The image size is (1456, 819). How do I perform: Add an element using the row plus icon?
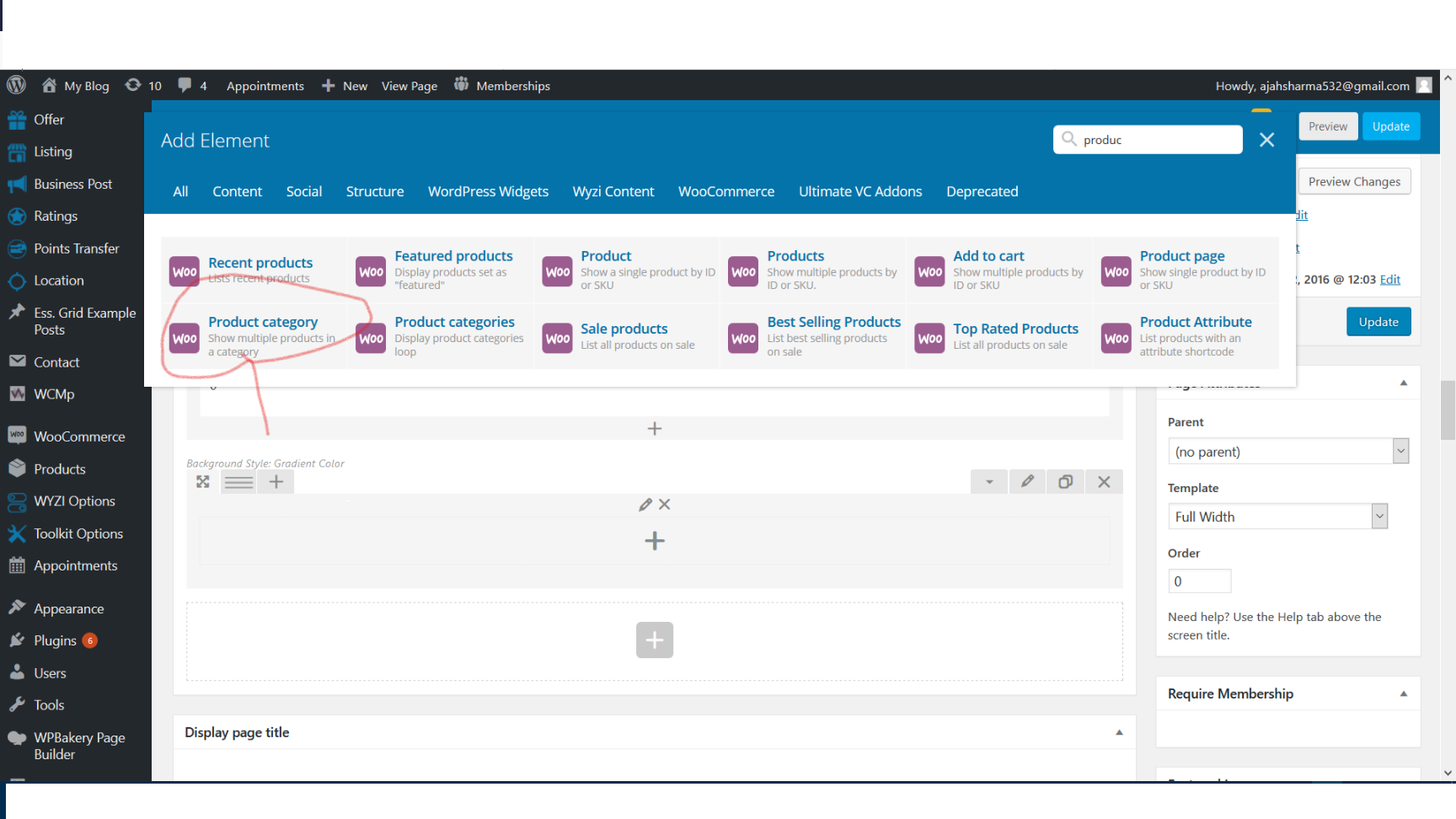(x=276, y=481)
